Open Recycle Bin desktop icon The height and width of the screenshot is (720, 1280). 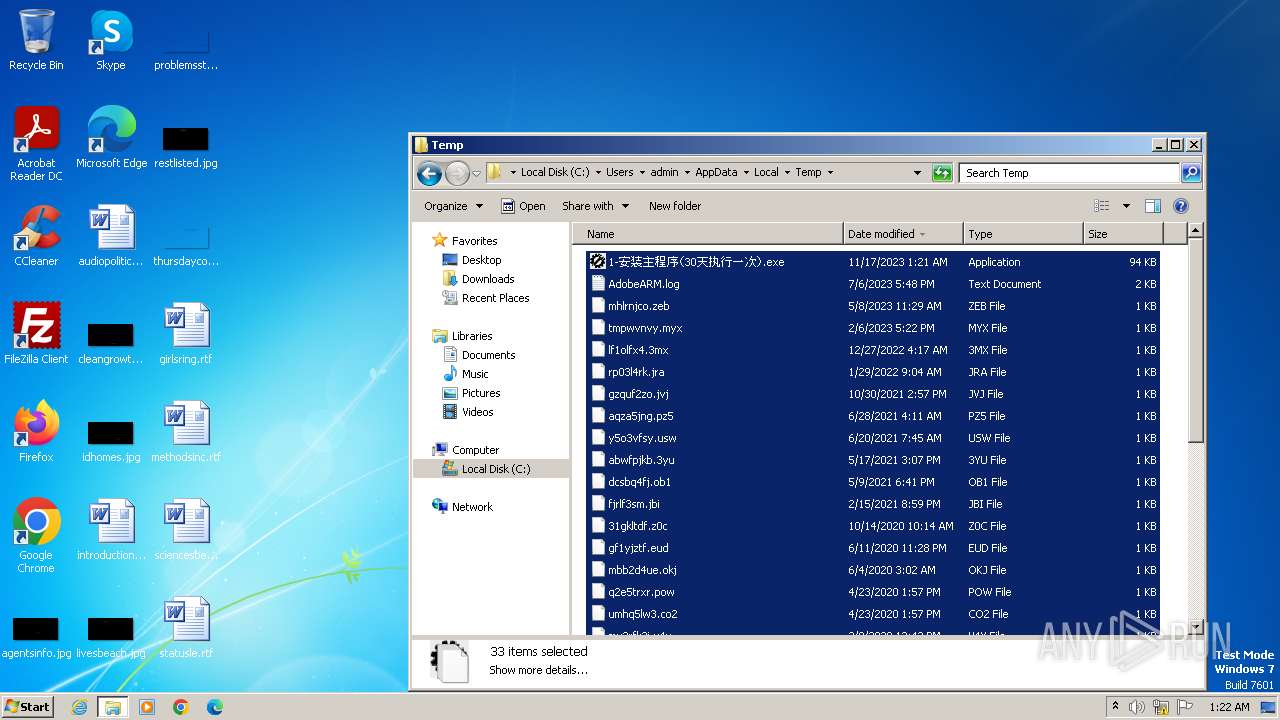pos(36,41)
